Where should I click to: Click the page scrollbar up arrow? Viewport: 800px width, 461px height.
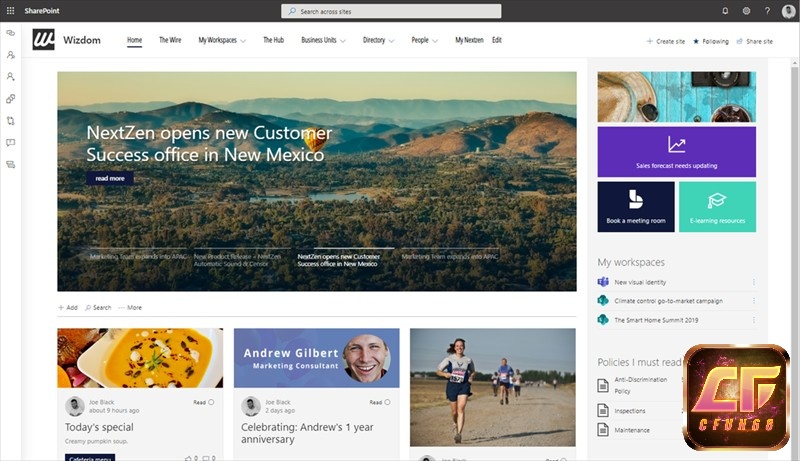794,63
